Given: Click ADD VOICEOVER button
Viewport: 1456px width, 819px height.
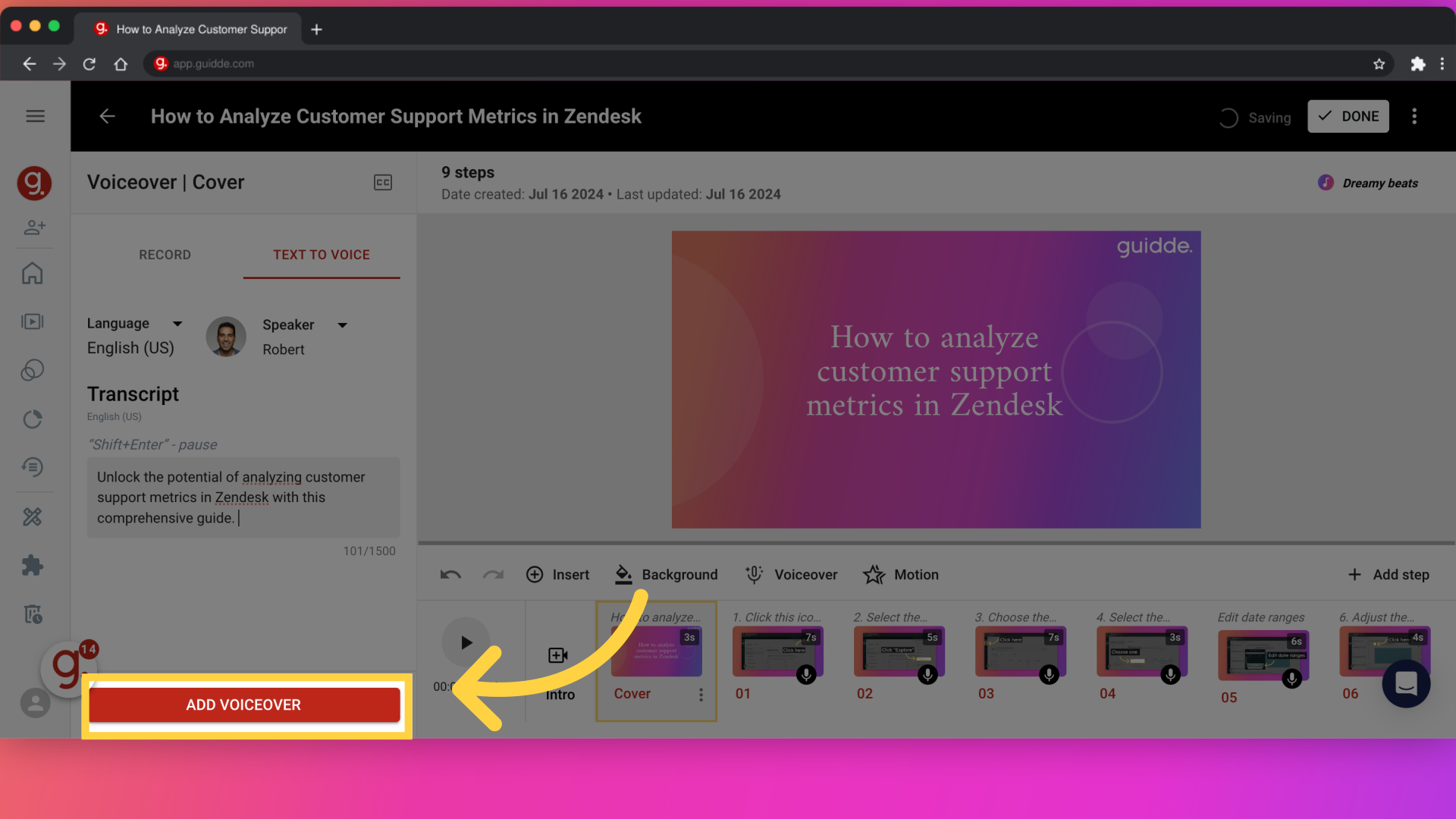Looking at the screenshot, I should pyautogui.click(x=243, y=704).
